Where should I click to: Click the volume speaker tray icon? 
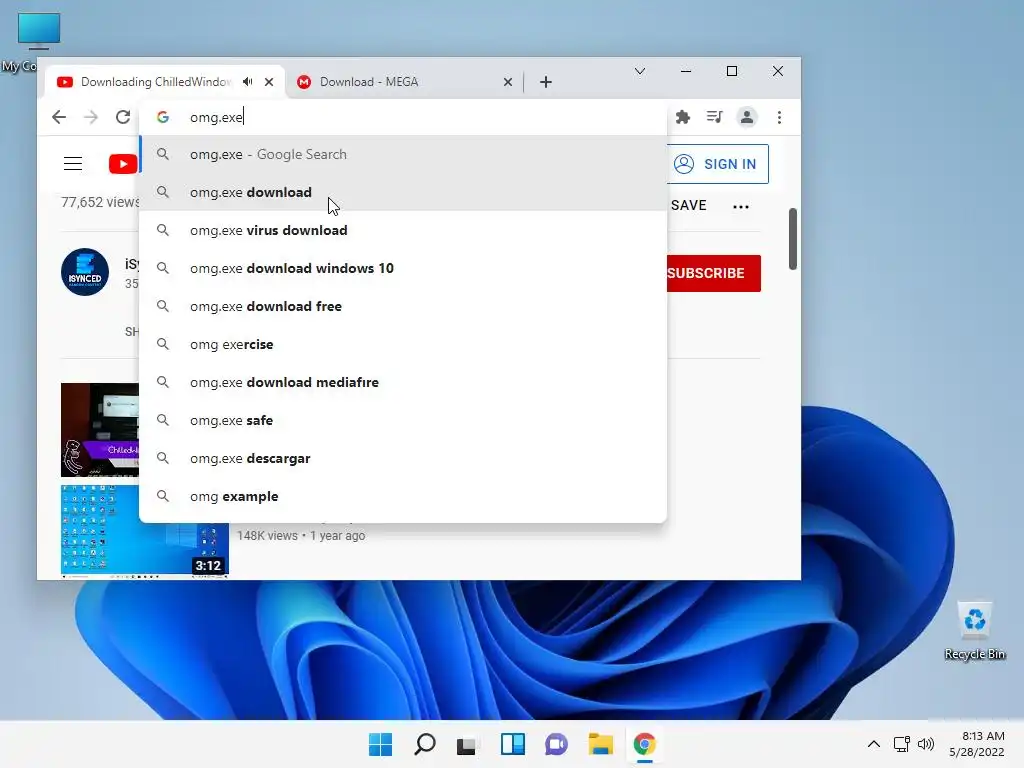click(926, 744)
